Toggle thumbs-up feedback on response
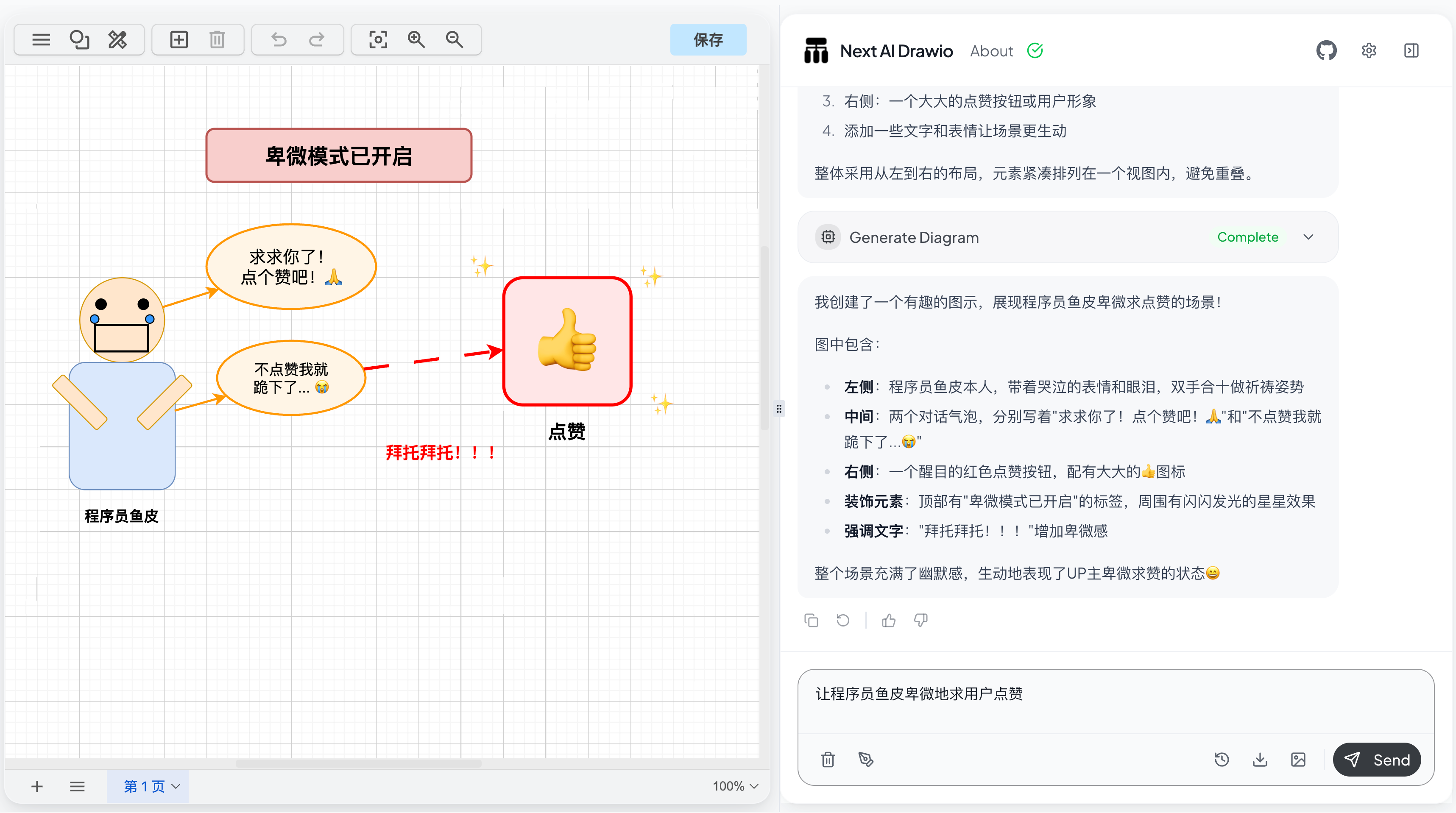This screenshot has width=1456, height=813. click(x=889, y=620)
